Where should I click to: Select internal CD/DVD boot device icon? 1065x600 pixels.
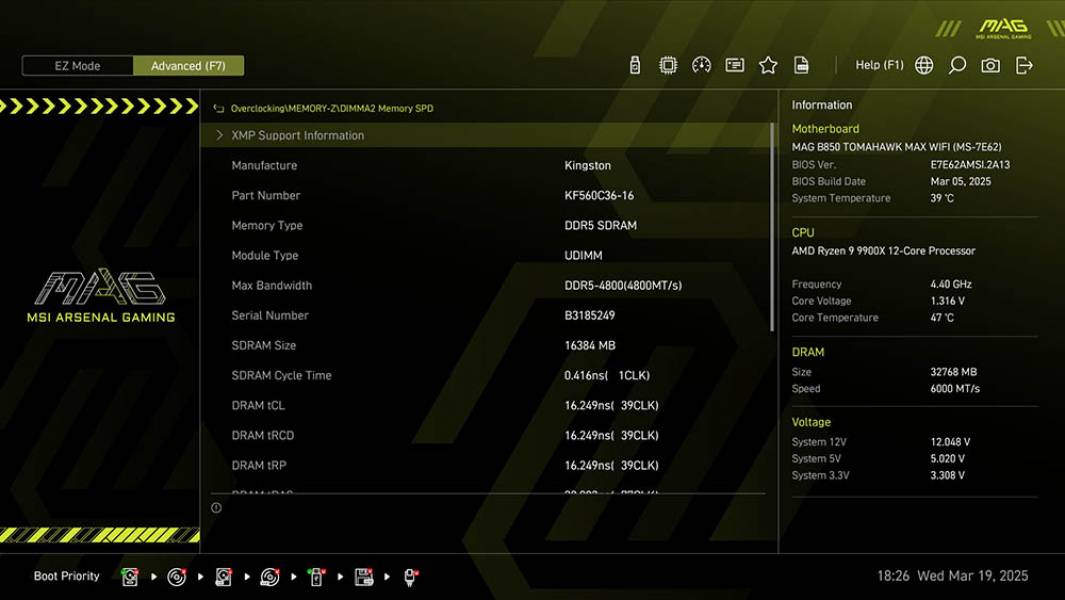coord(177,577)
